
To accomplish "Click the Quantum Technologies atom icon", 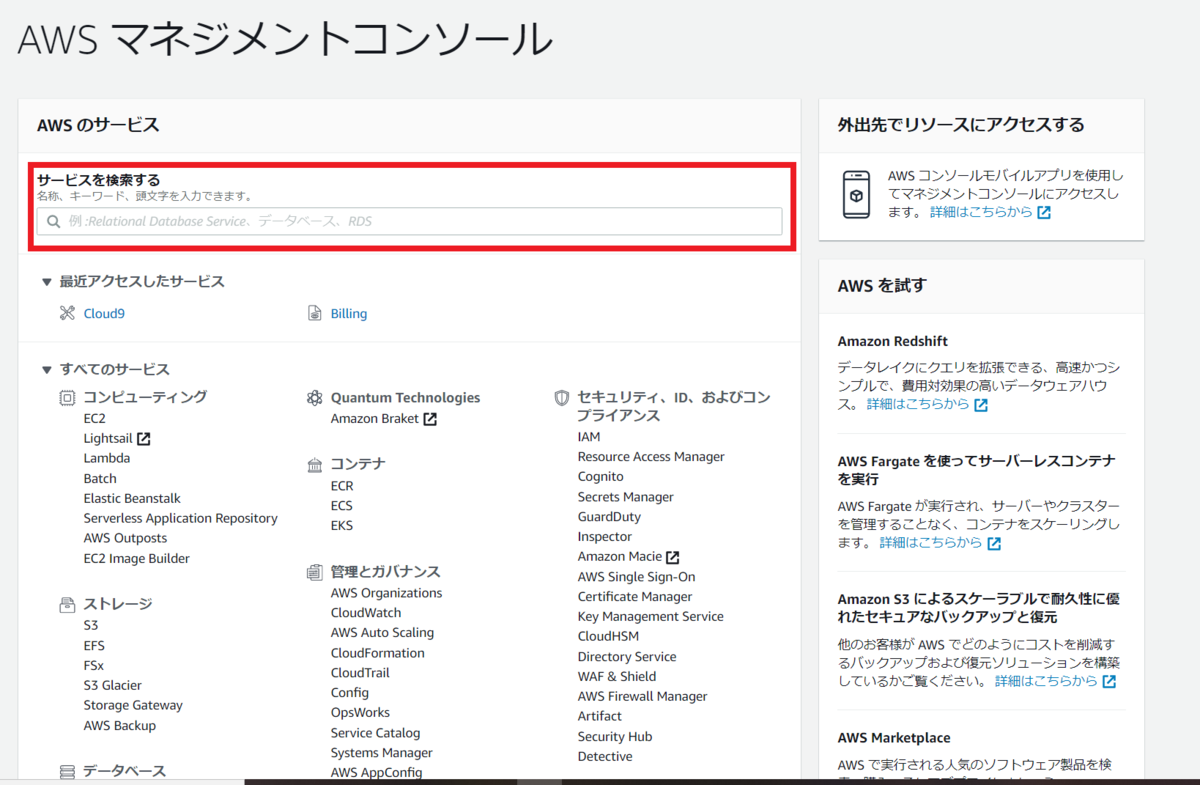I will pos(314,398).
